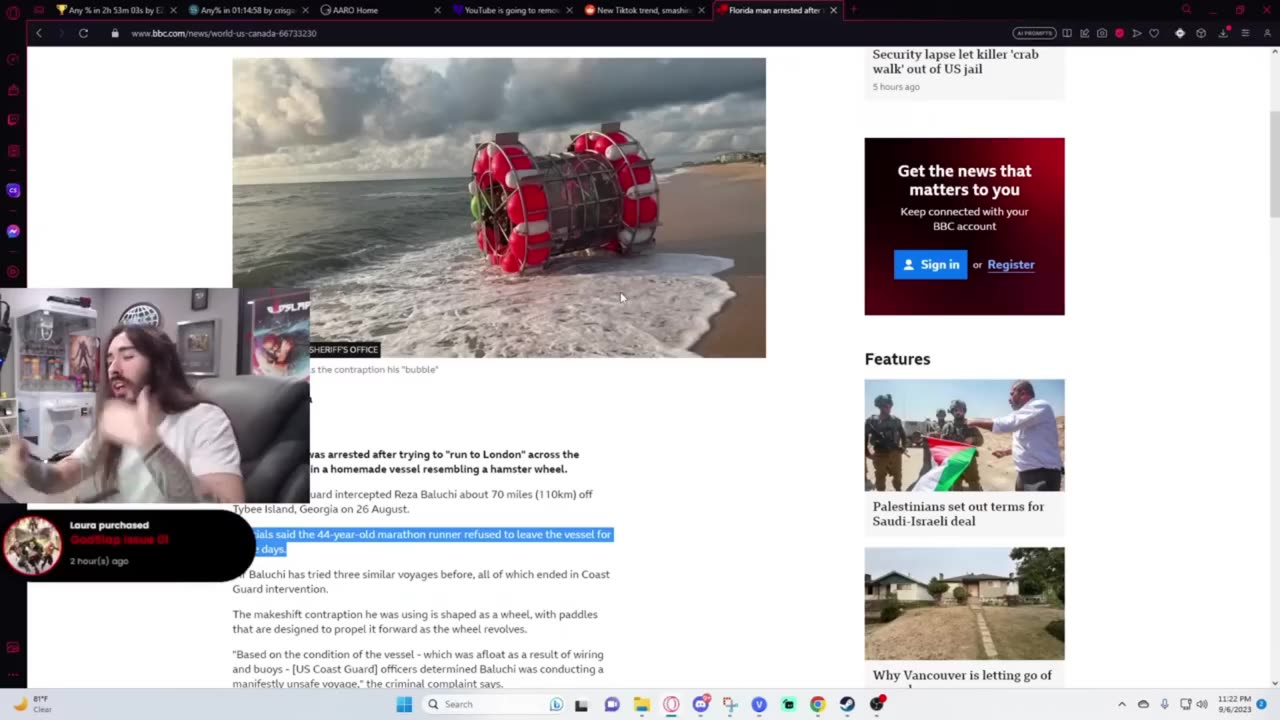
Task: Open the downloads icon in toolbar
Action: coord(1223,33)
